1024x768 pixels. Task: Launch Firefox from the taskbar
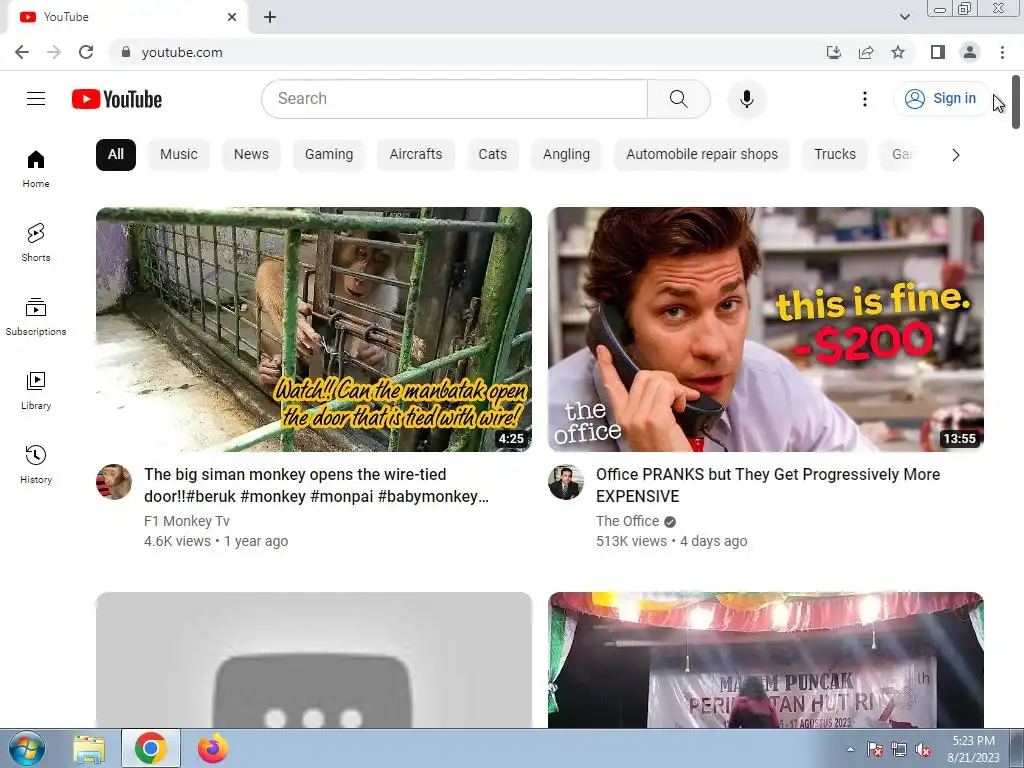coord(212,749)
